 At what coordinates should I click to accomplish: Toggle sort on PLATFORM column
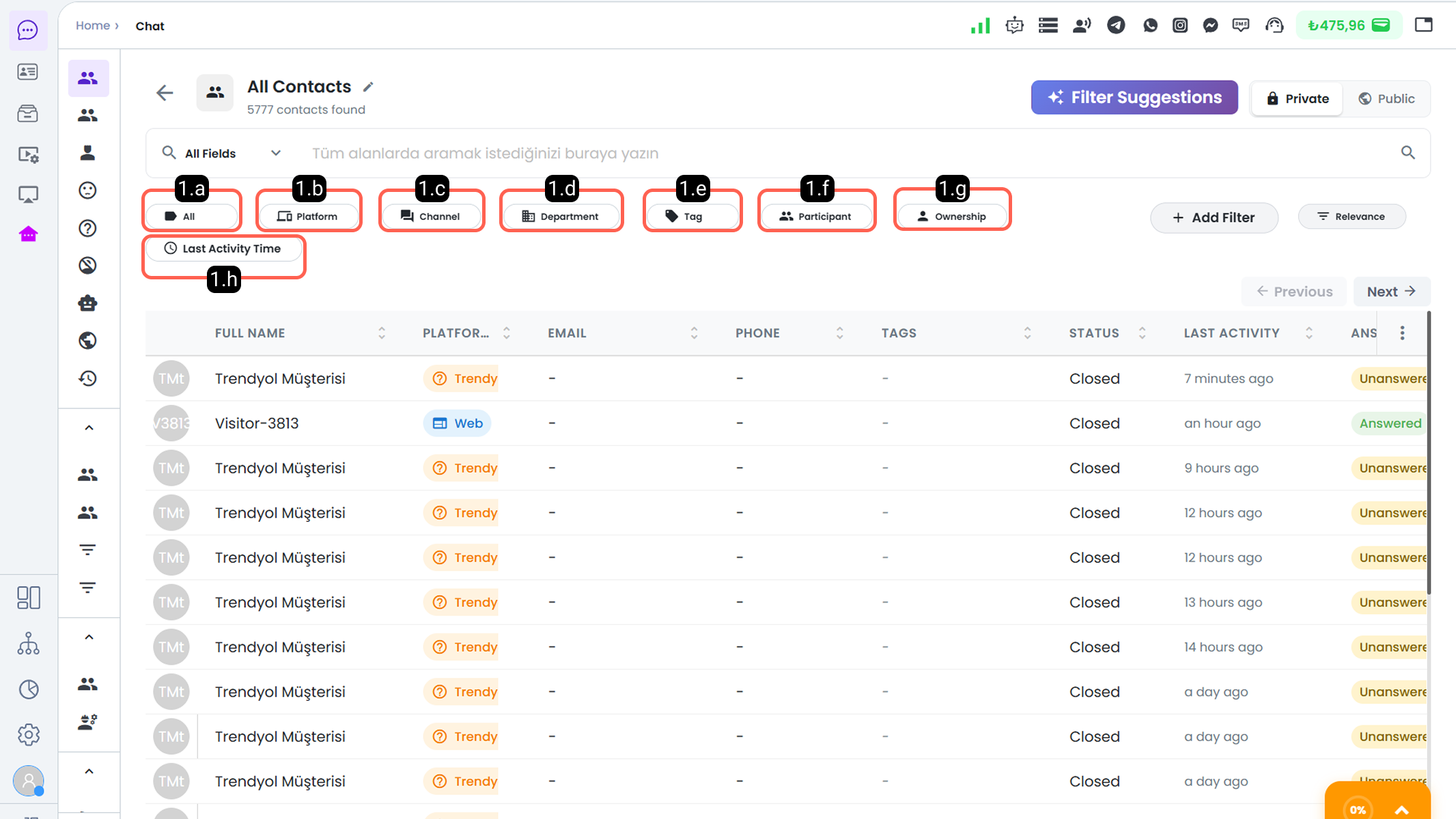click(x=507, y=333)
